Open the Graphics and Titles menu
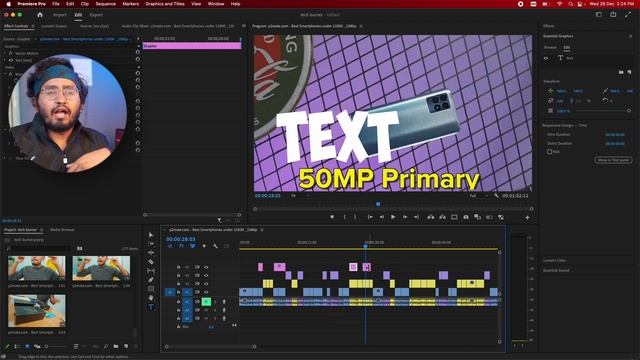This screenshot has height=360, width=640. [x=165, y=4]
